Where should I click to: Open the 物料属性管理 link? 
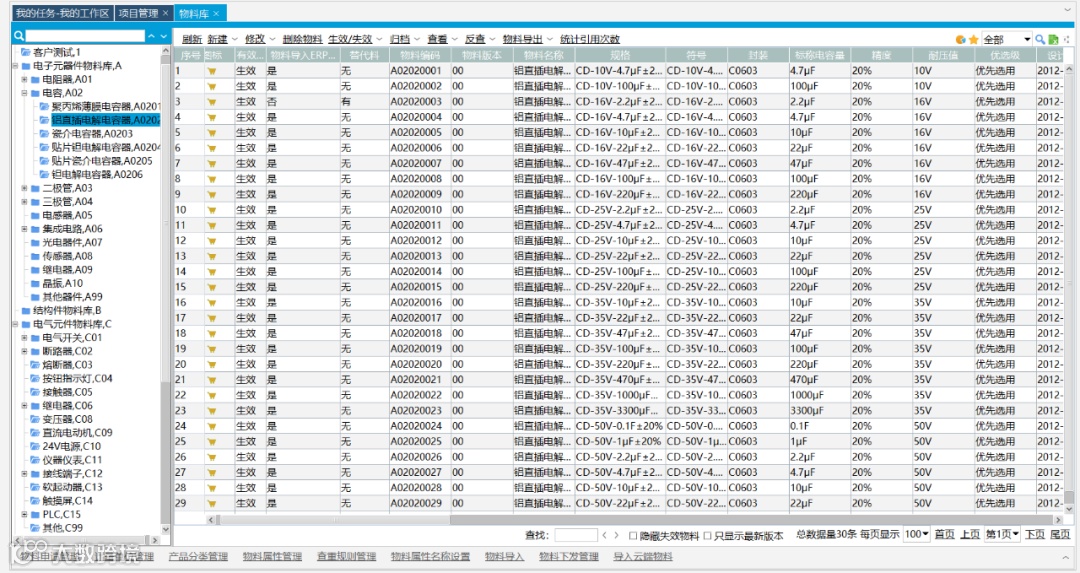[272, 556]
